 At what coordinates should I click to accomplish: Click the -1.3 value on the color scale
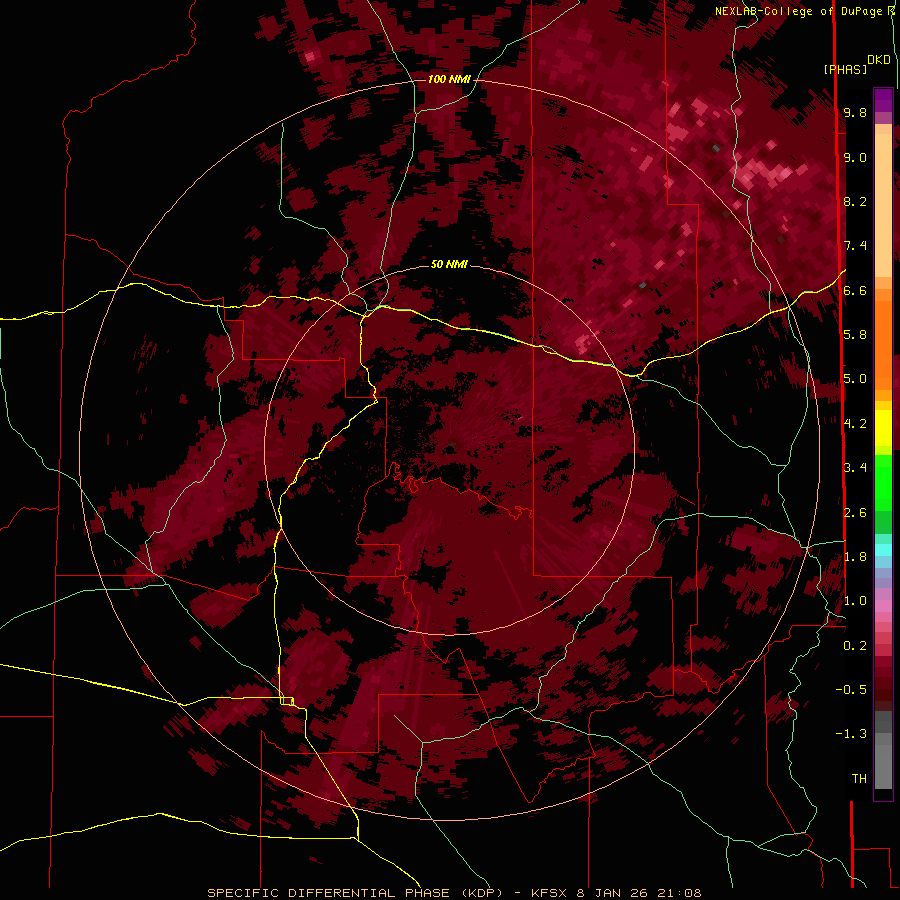(x=851, y=734)
